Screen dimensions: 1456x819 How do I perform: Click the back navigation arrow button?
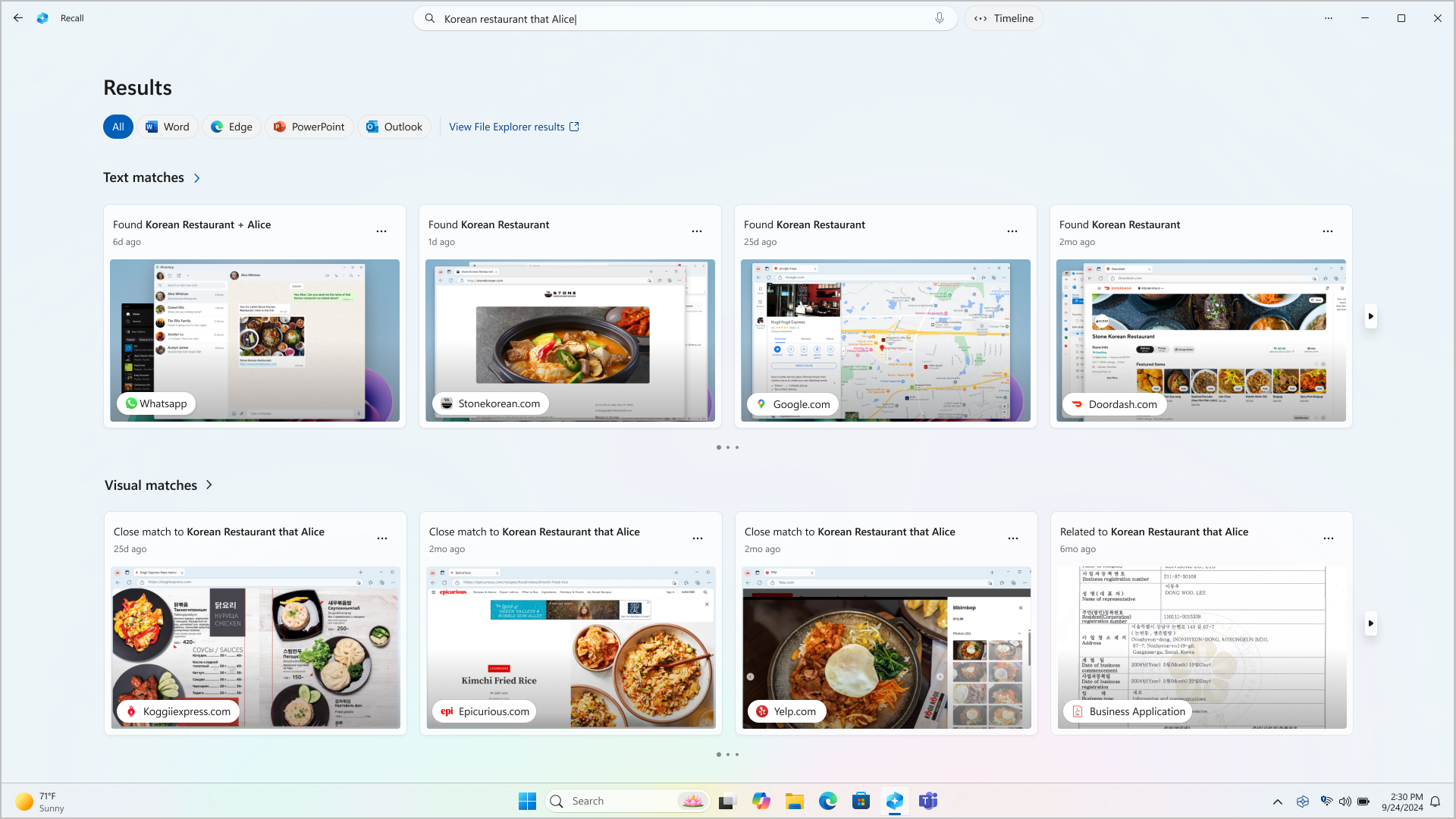(17, 18)
